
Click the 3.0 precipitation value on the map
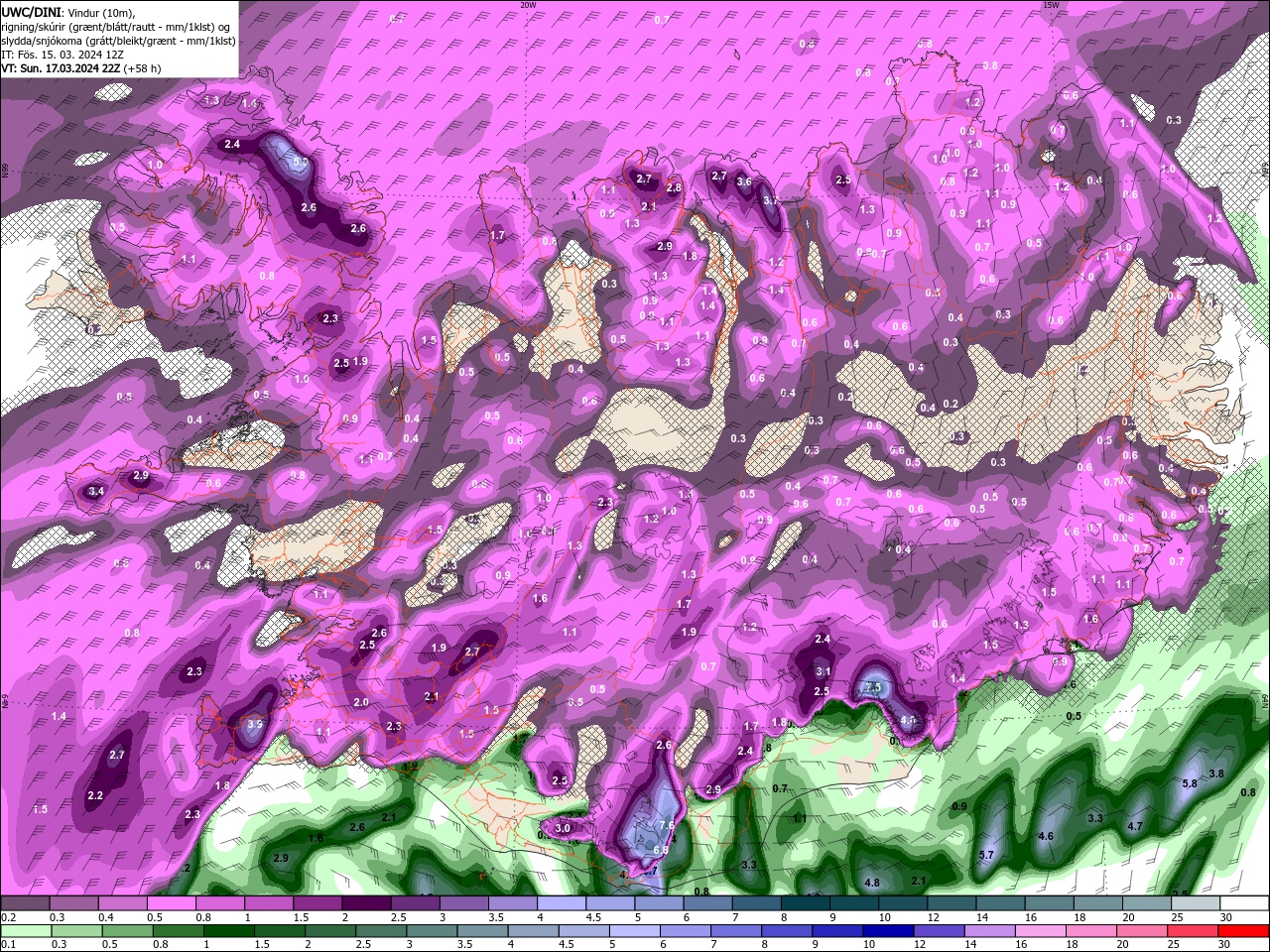[x=564, y=828]
